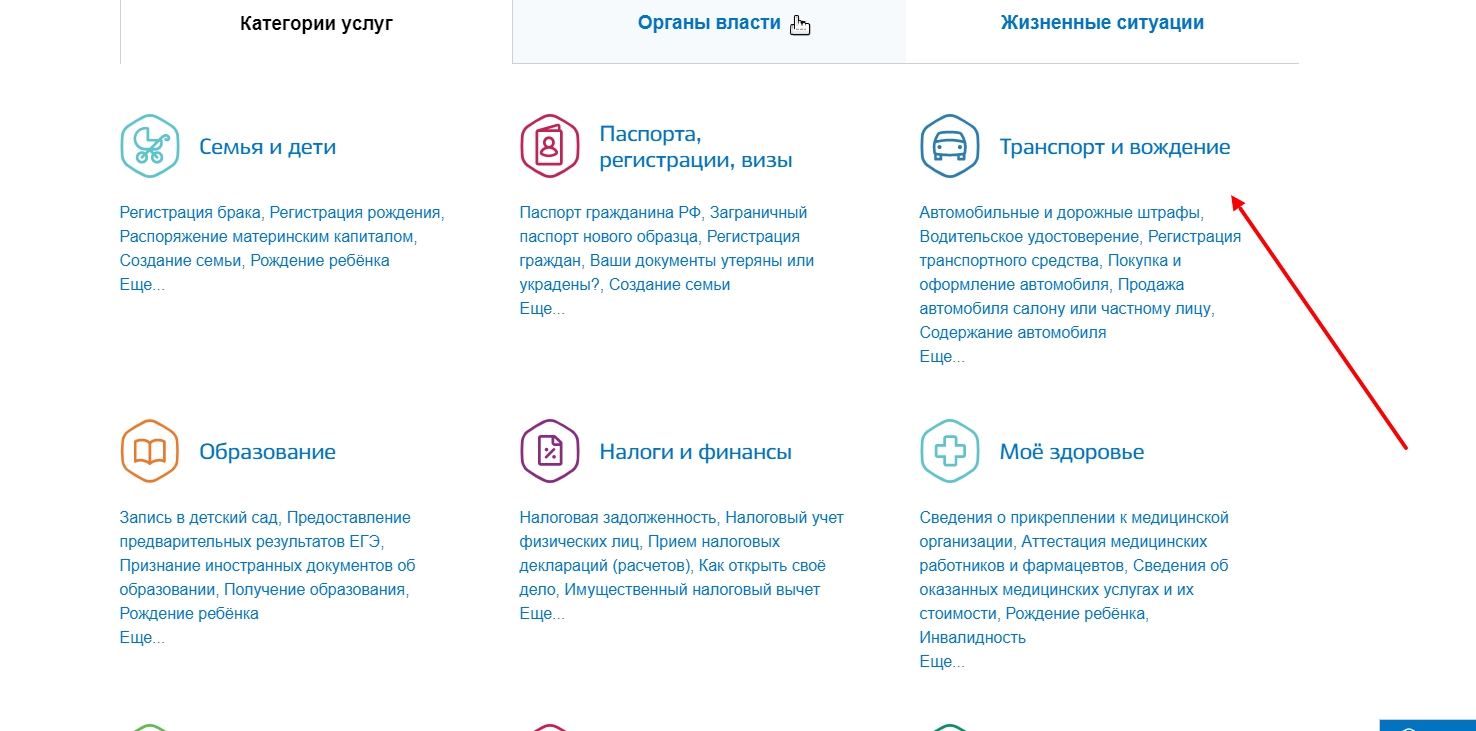Open Предоставление предварительных результатов ЕГЭ link
The height and width of the screenshot is (731, 1476).
pos(265,530)
